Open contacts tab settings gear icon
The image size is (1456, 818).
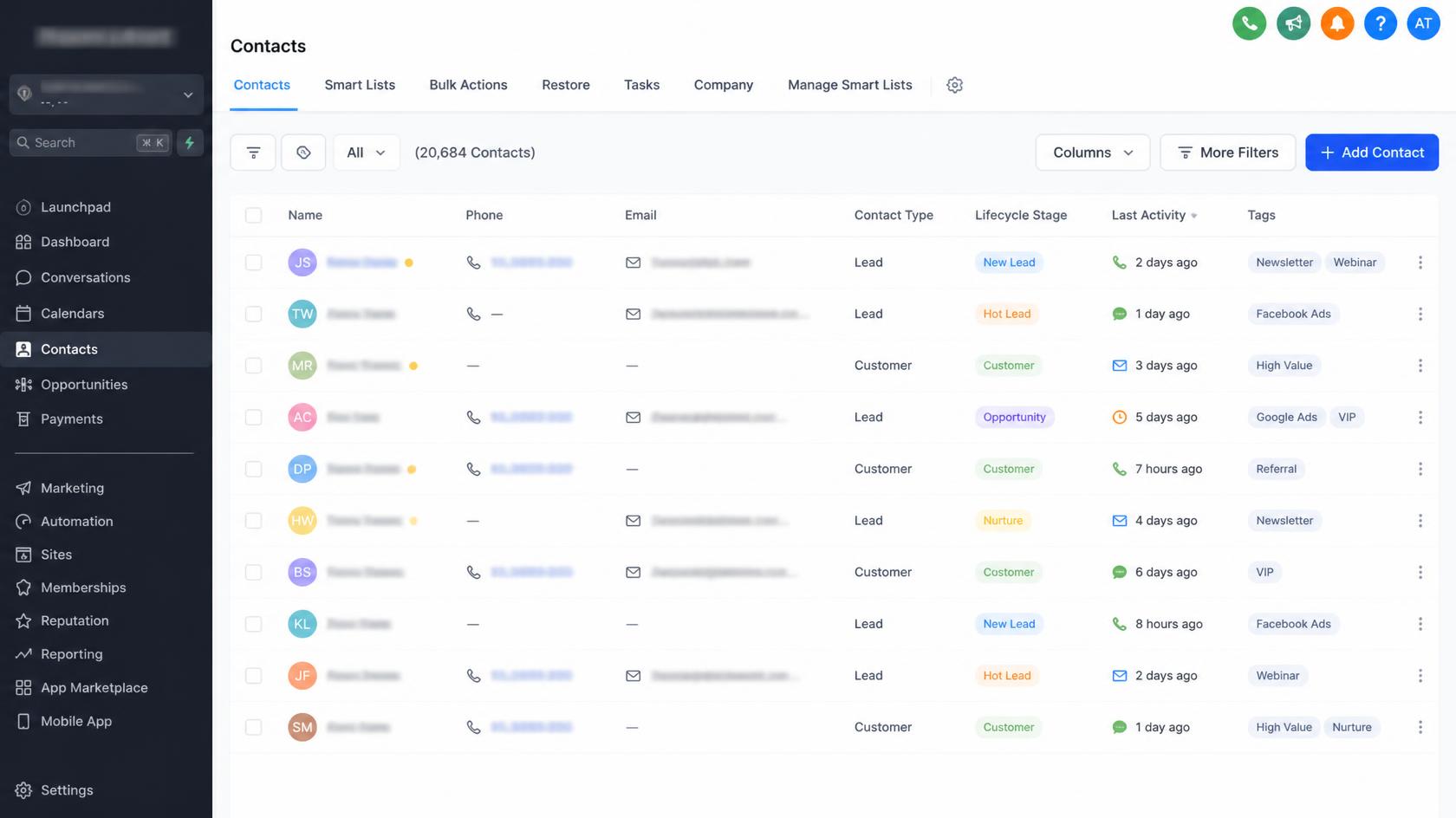(954, 85)
